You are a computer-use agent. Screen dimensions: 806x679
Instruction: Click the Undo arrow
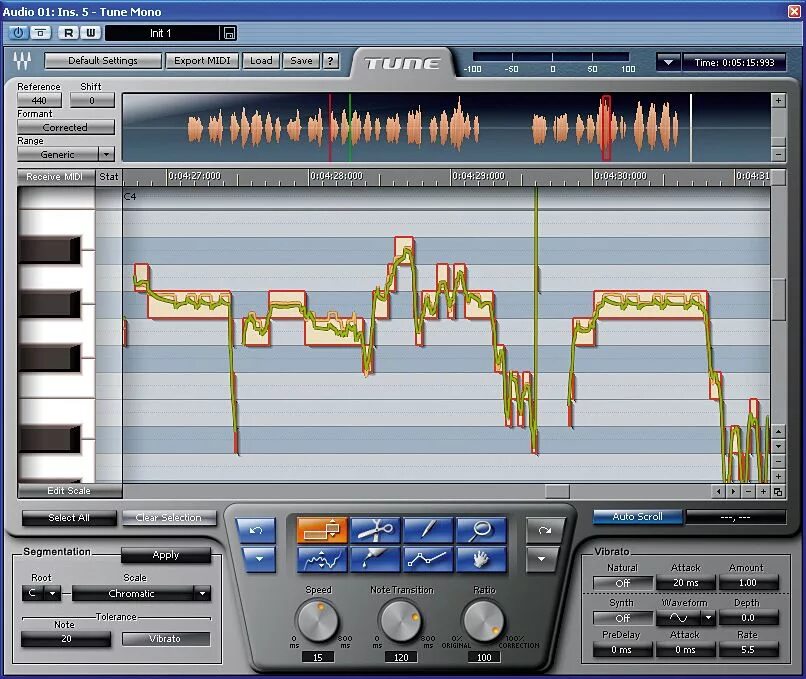click(255, 530)
